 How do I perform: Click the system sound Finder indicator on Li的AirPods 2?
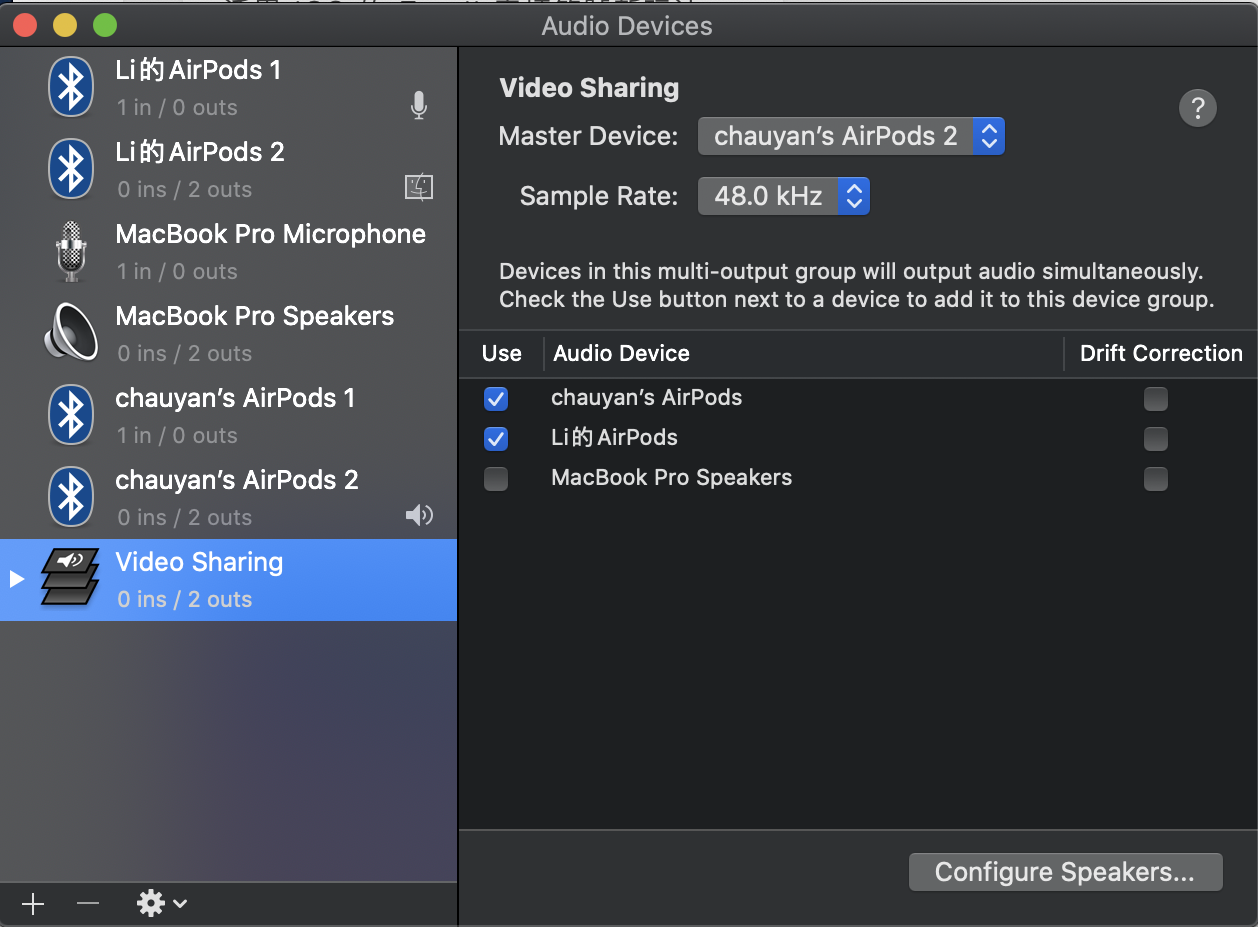418,187
